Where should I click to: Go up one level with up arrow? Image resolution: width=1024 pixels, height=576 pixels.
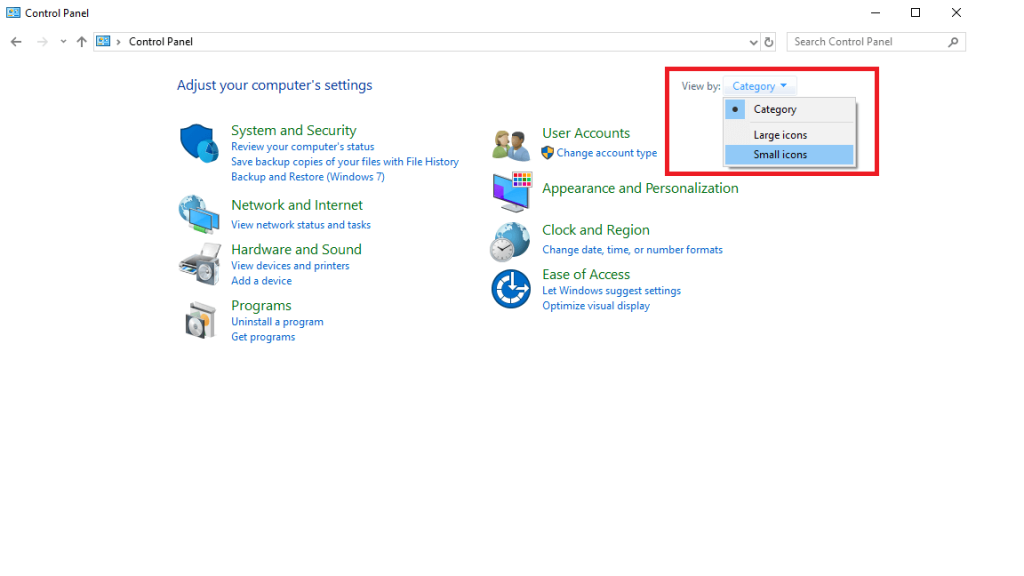click(82, 42)
